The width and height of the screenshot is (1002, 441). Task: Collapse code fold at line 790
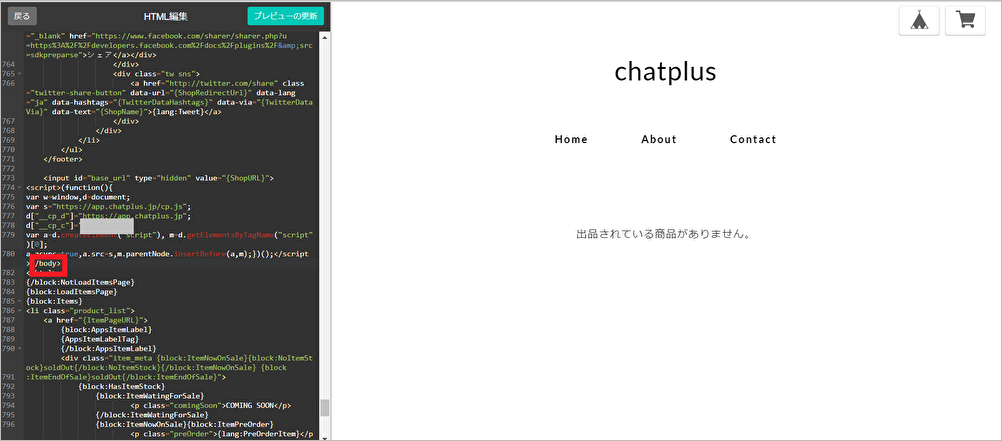20,348
